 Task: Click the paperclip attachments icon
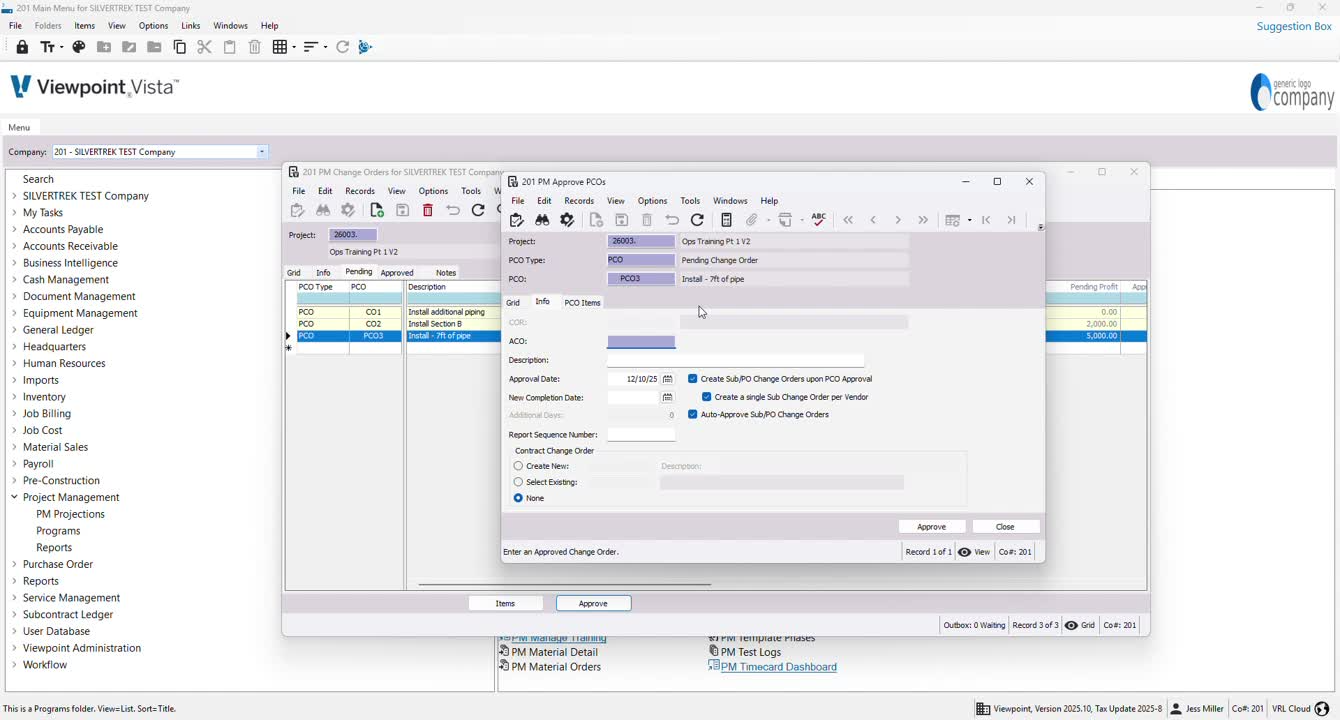pyautogui.click(x=752, y=220)
